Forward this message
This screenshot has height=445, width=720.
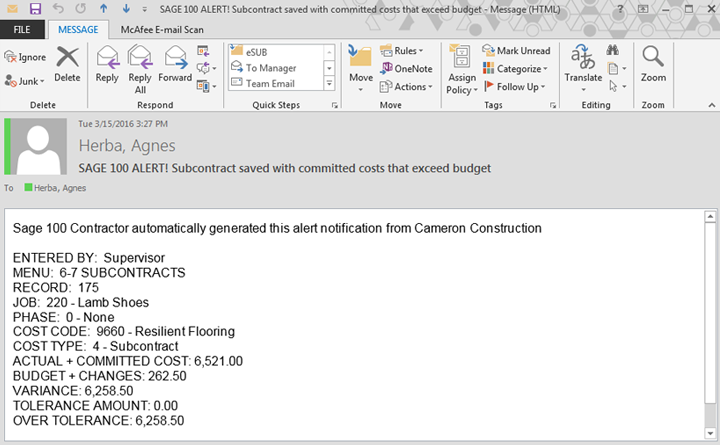pyautogui.click(x=175, y=64)
